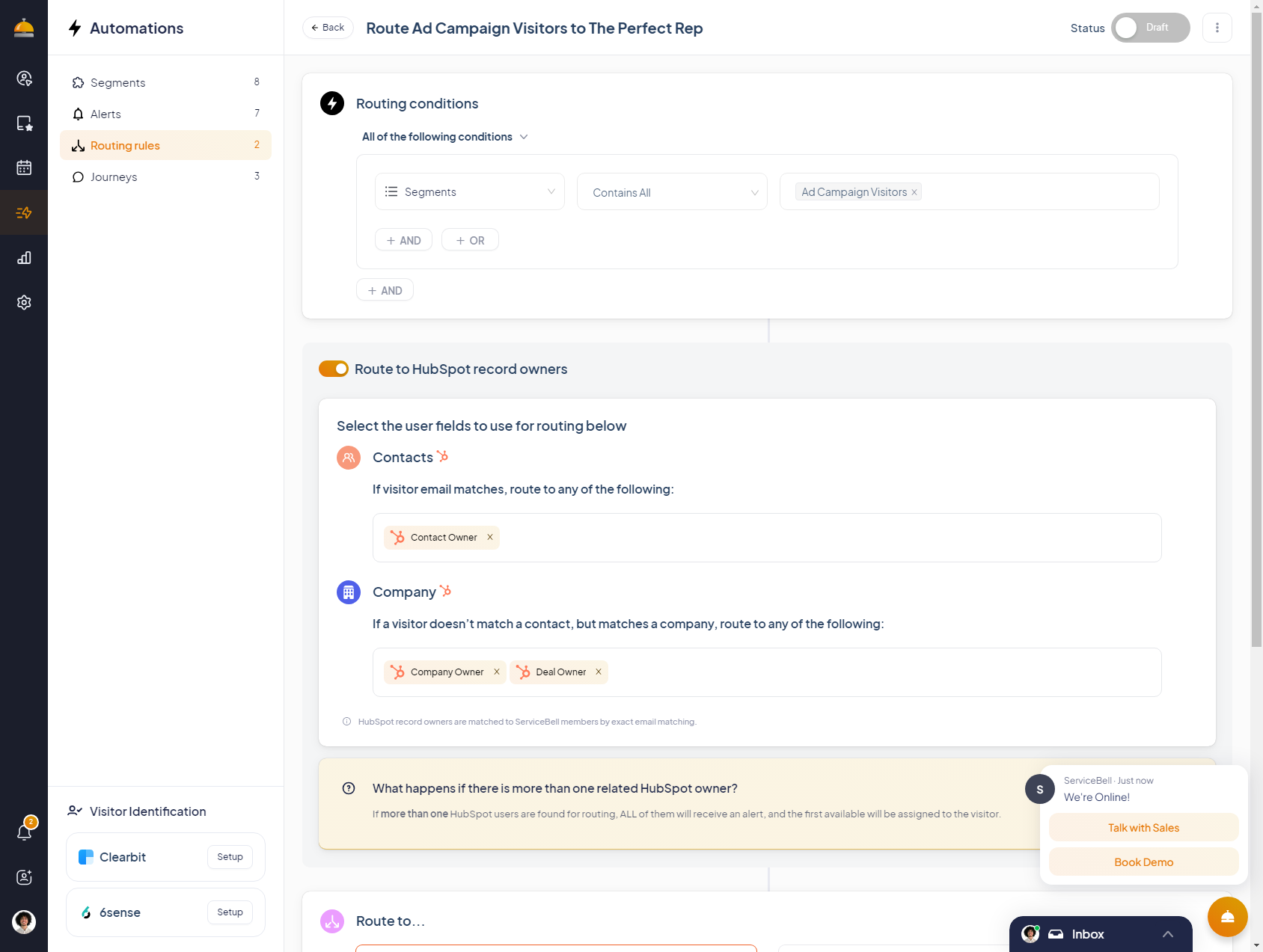Open the Contains All operator dropdown

[672, 191]
